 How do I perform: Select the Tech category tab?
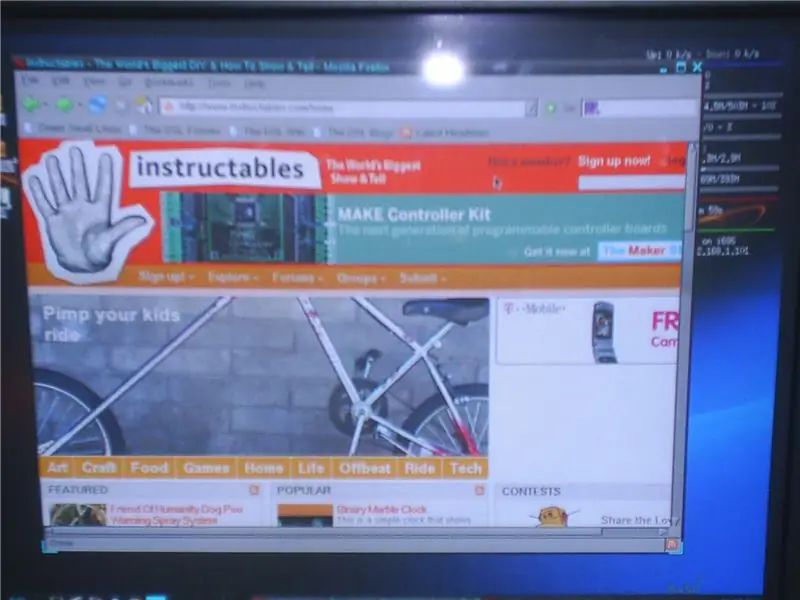click(466, 468)
